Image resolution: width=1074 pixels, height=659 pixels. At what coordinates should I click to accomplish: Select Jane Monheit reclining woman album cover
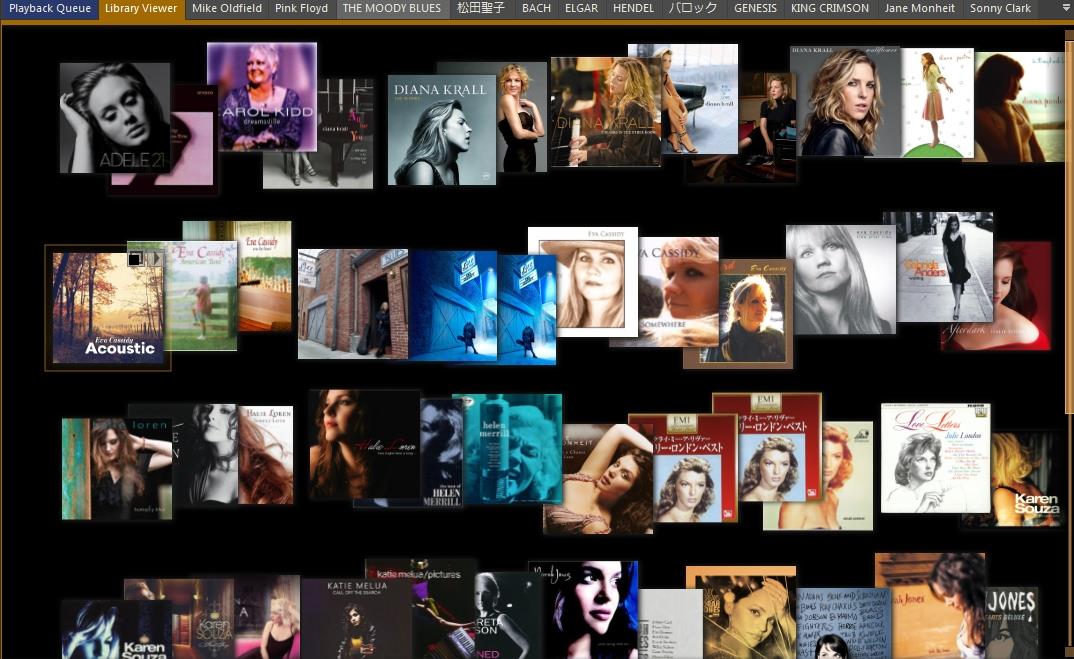tap(597, 480)
